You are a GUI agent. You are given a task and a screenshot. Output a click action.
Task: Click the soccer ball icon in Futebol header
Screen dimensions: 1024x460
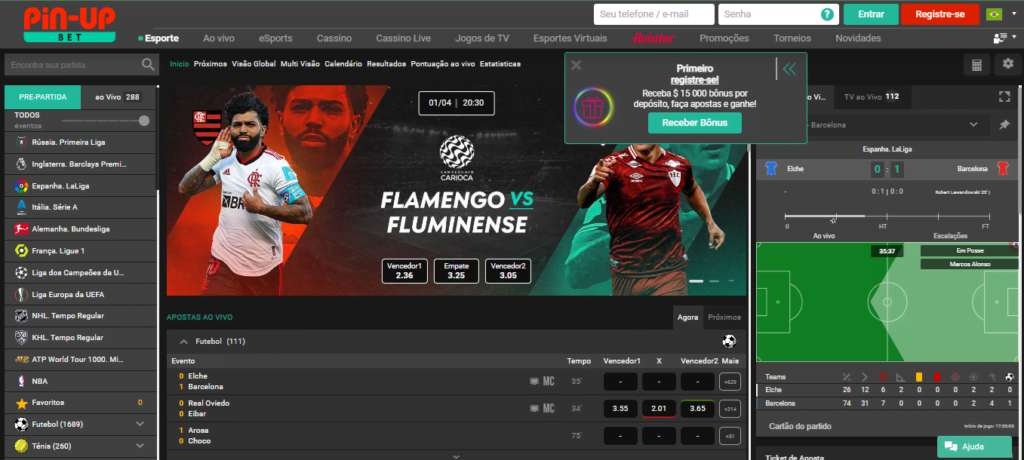click(729, 341)
